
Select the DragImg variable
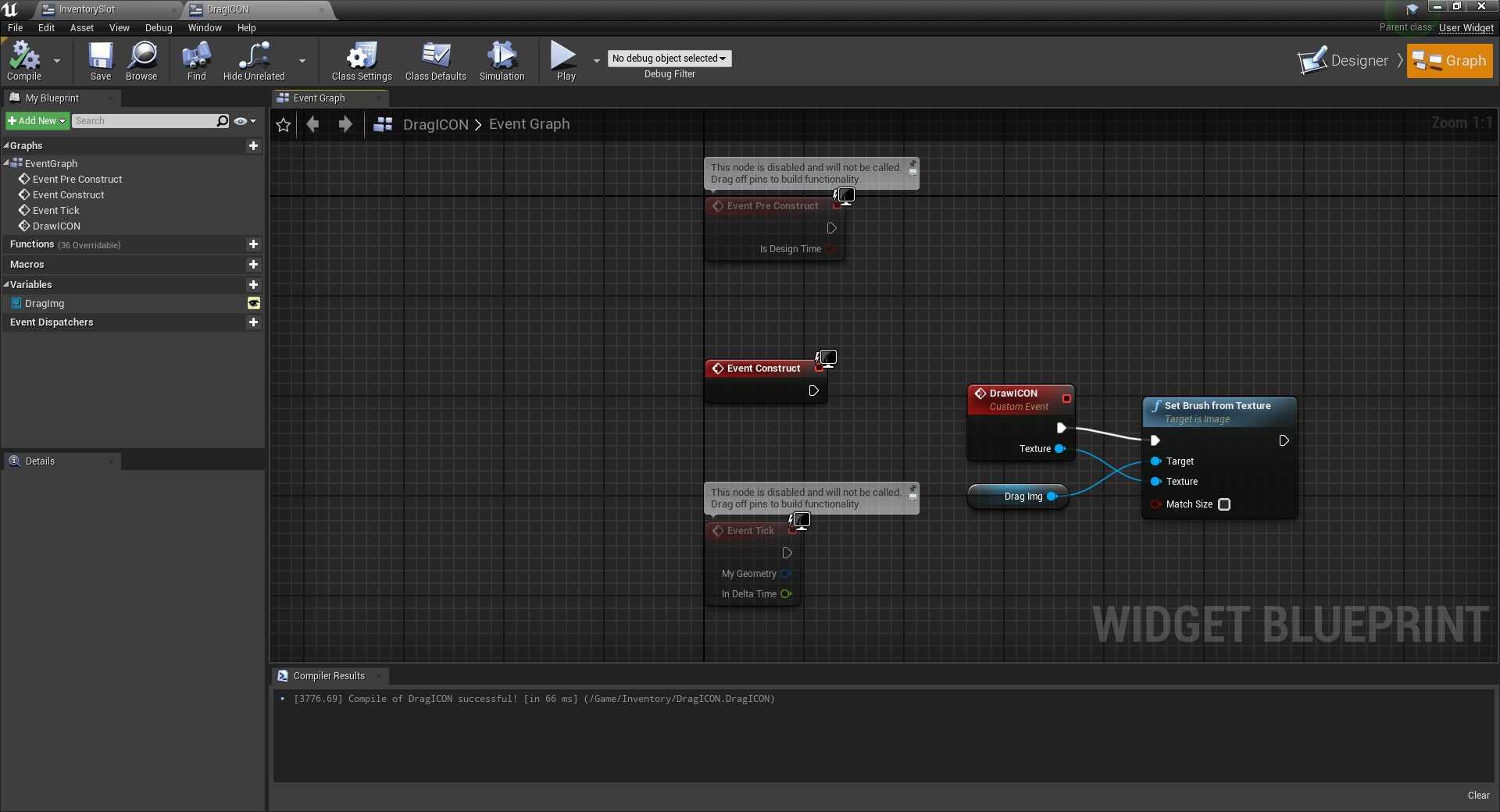(x=45, y=304)
